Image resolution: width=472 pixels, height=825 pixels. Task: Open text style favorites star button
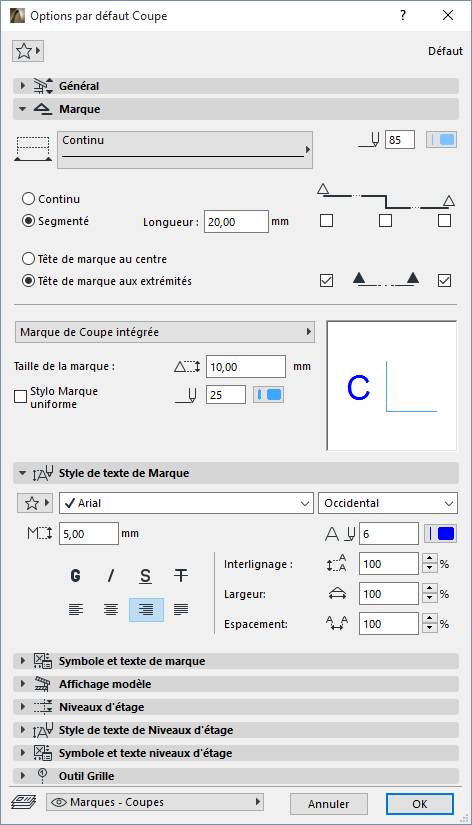point(35,503)
